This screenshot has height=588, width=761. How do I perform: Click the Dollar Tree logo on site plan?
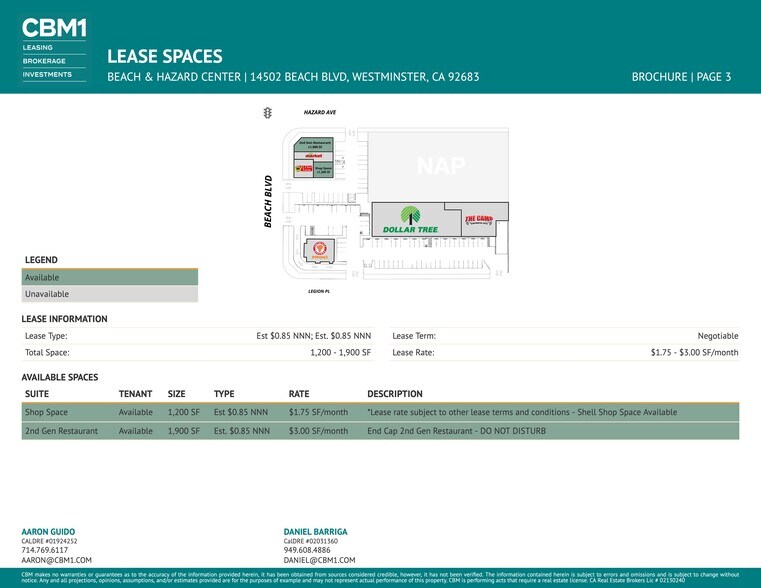click(411, 219)
